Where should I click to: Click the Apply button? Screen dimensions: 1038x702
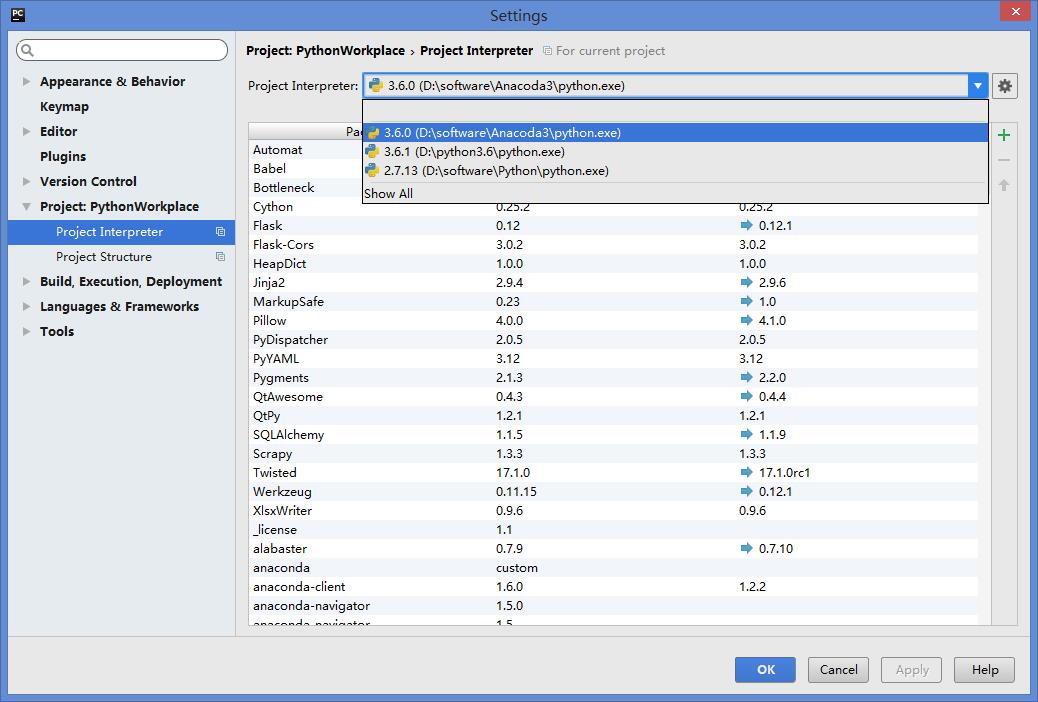pos(912,670)
